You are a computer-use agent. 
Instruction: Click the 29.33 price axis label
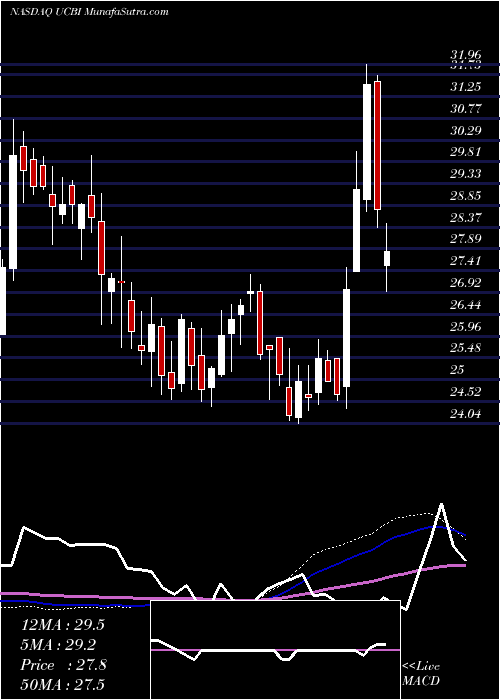466,174
